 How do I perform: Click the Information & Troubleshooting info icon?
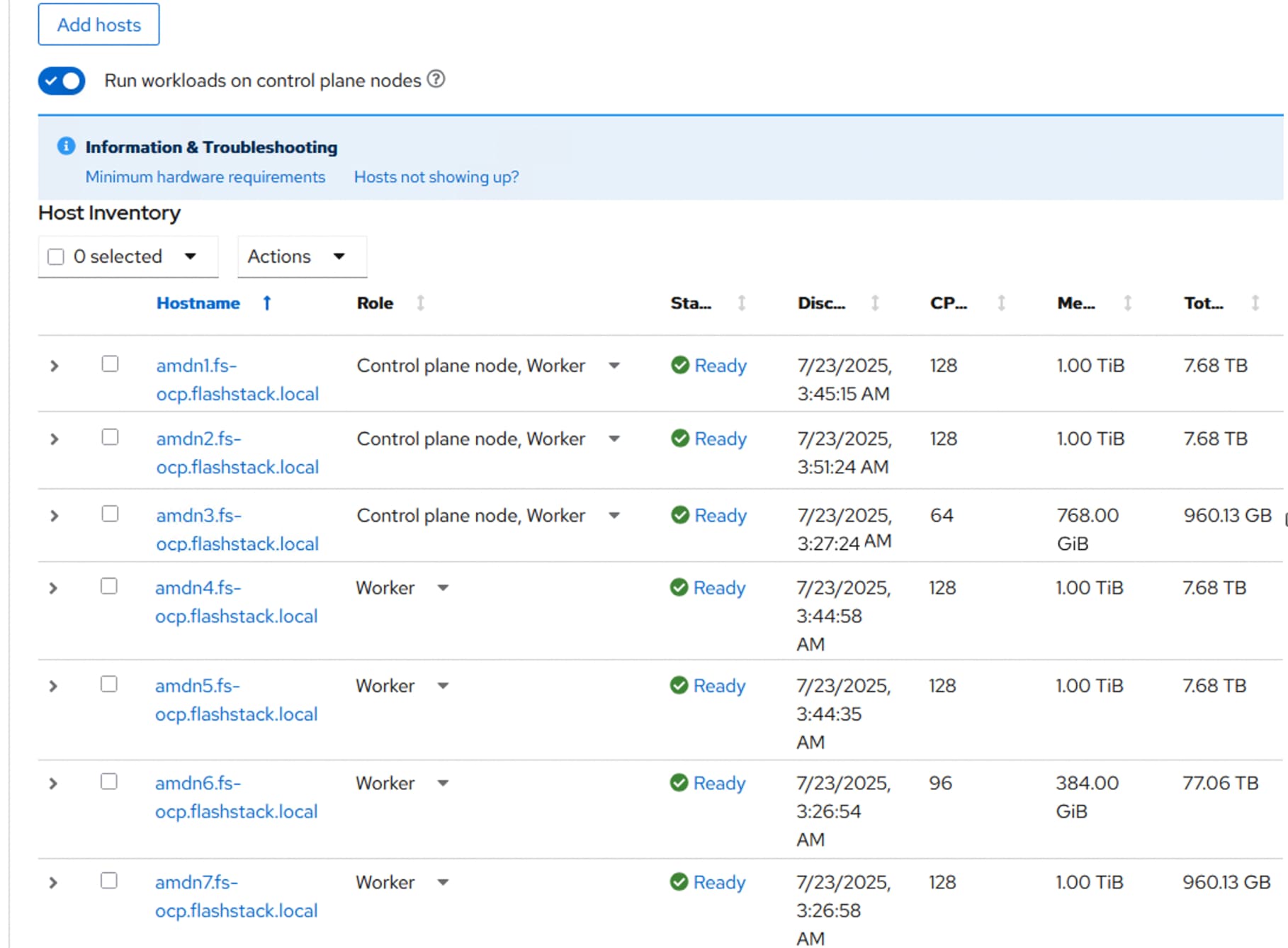pos(66,146)
